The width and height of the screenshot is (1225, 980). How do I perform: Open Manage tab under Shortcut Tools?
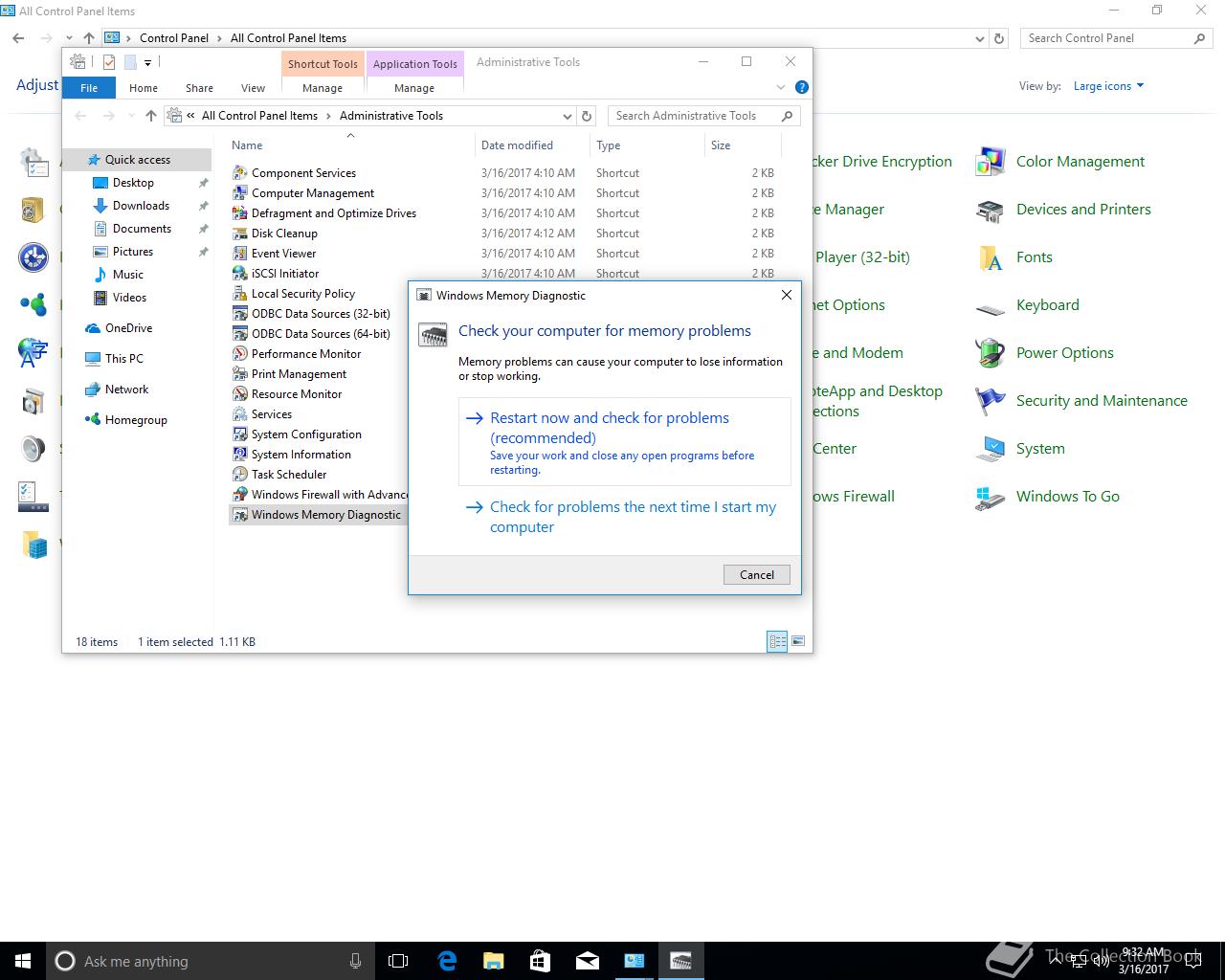click(x=323, y=88)
